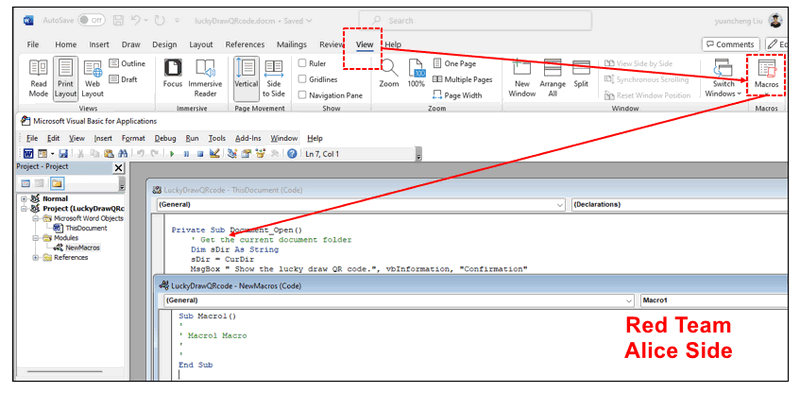Click View Code icon in Project panel
Image resolution: width=800 pixels, height=393 pixels.
click(x=26, y=183)
